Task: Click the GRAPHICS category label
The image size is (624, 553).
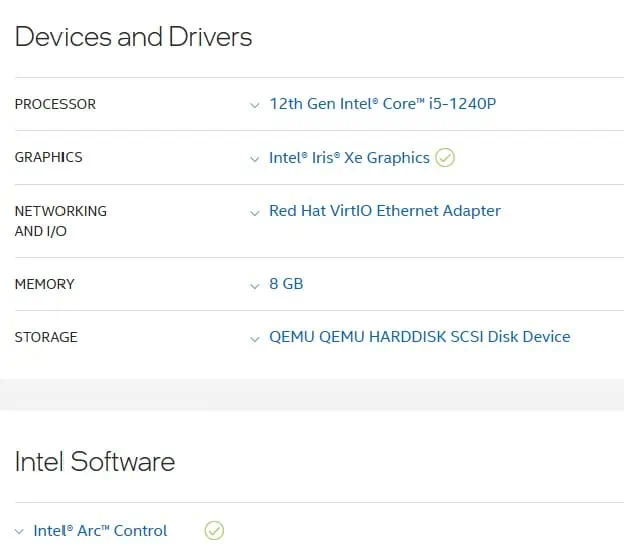Action: (x=48, y=157)
